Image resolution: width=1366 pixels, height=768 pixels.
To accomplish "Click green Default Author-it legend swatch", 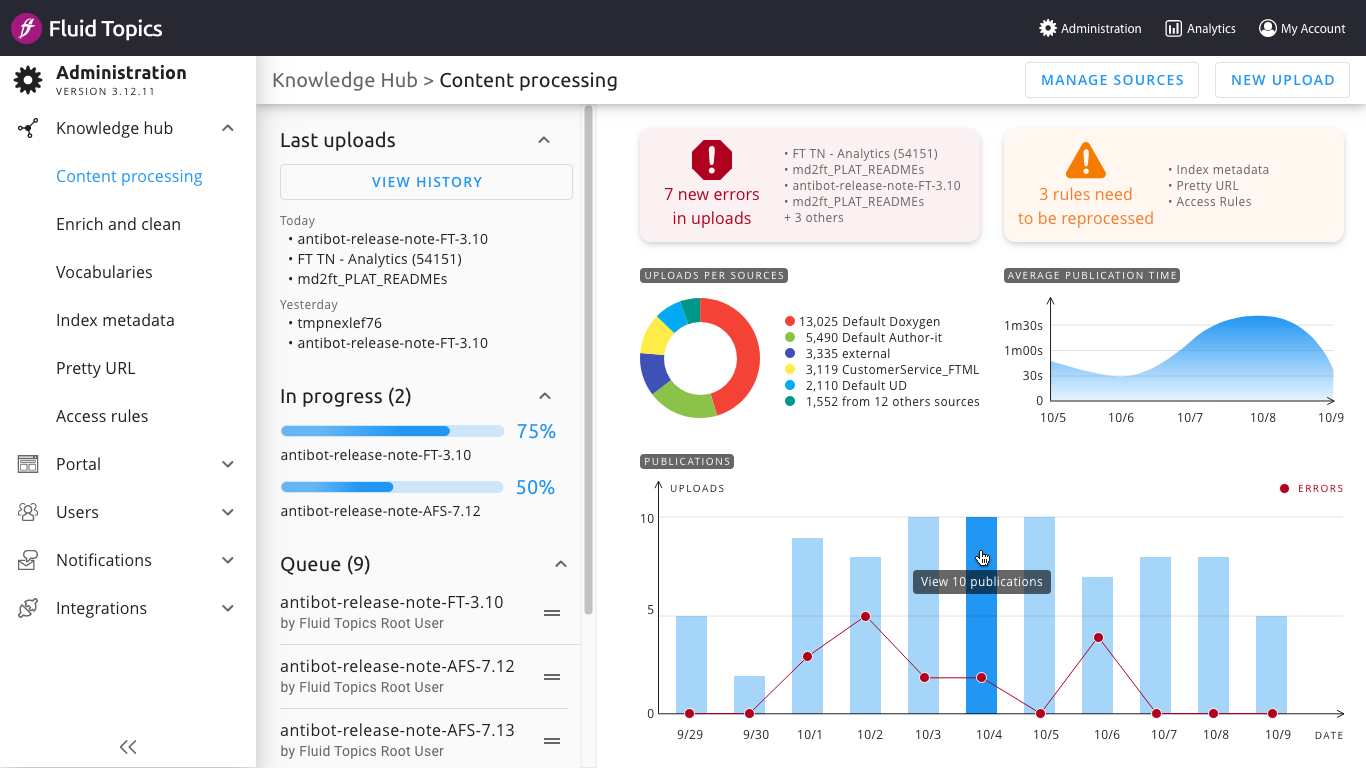I will 790,338.
